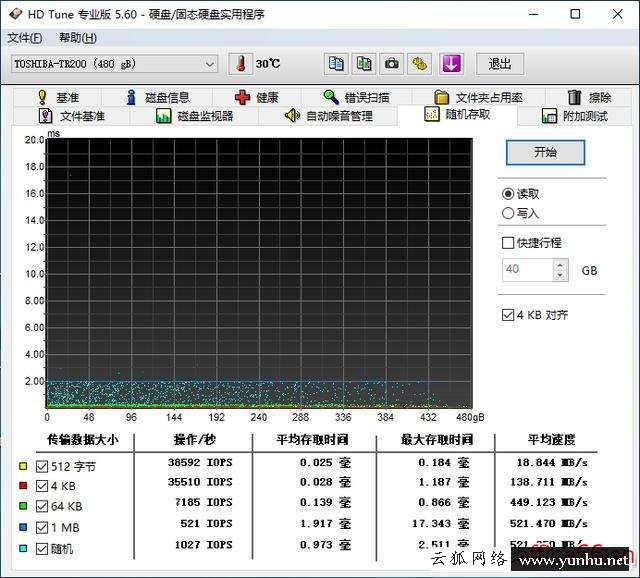
Task: Click the 开始 start button
Action: pos(545,152)
